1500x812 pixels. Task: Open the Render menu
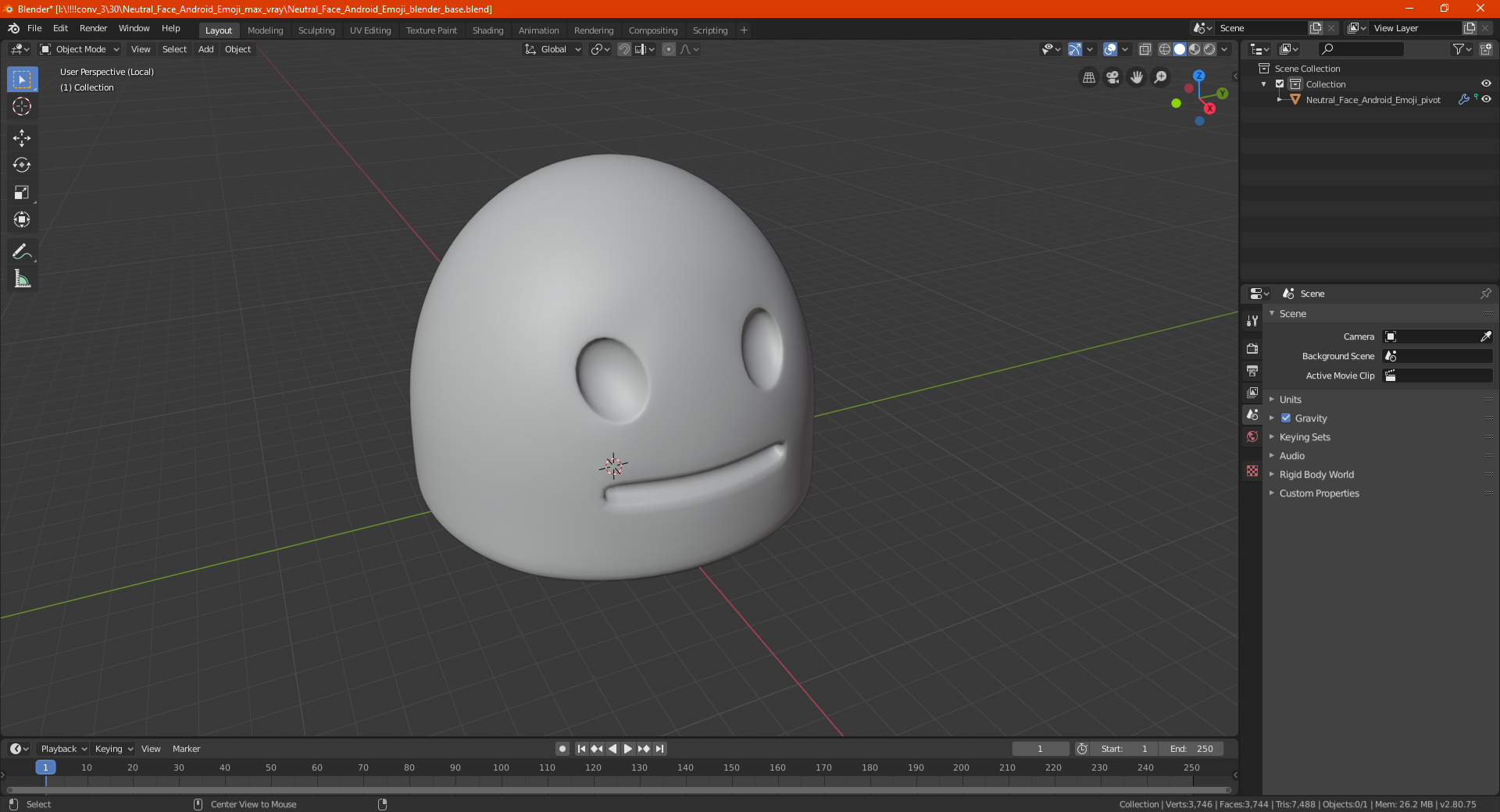click(93, 28)
